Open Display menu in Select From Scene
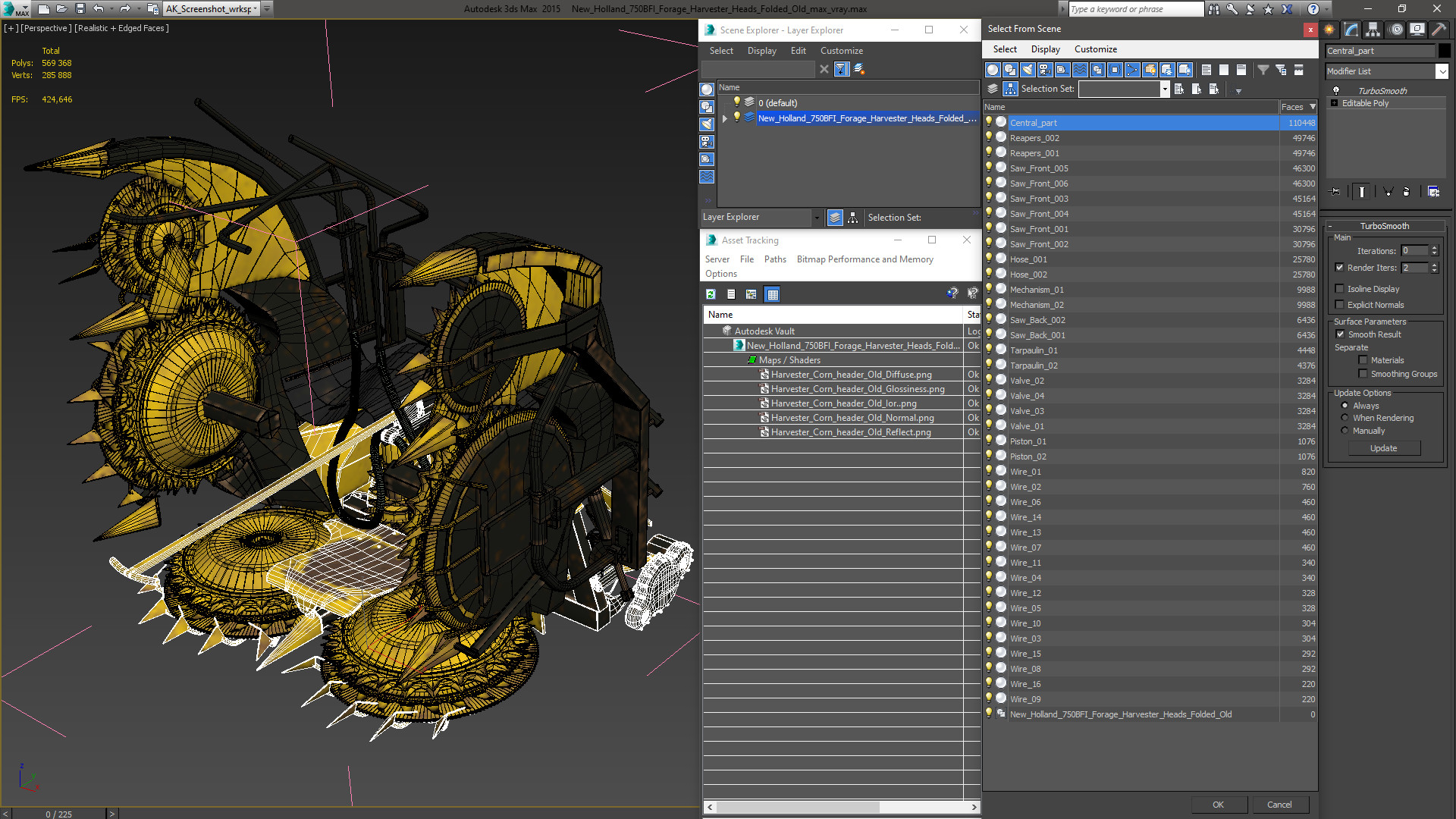This screenshot has width=1456, height=819. pyautogui.click(x=1045, y=49)
